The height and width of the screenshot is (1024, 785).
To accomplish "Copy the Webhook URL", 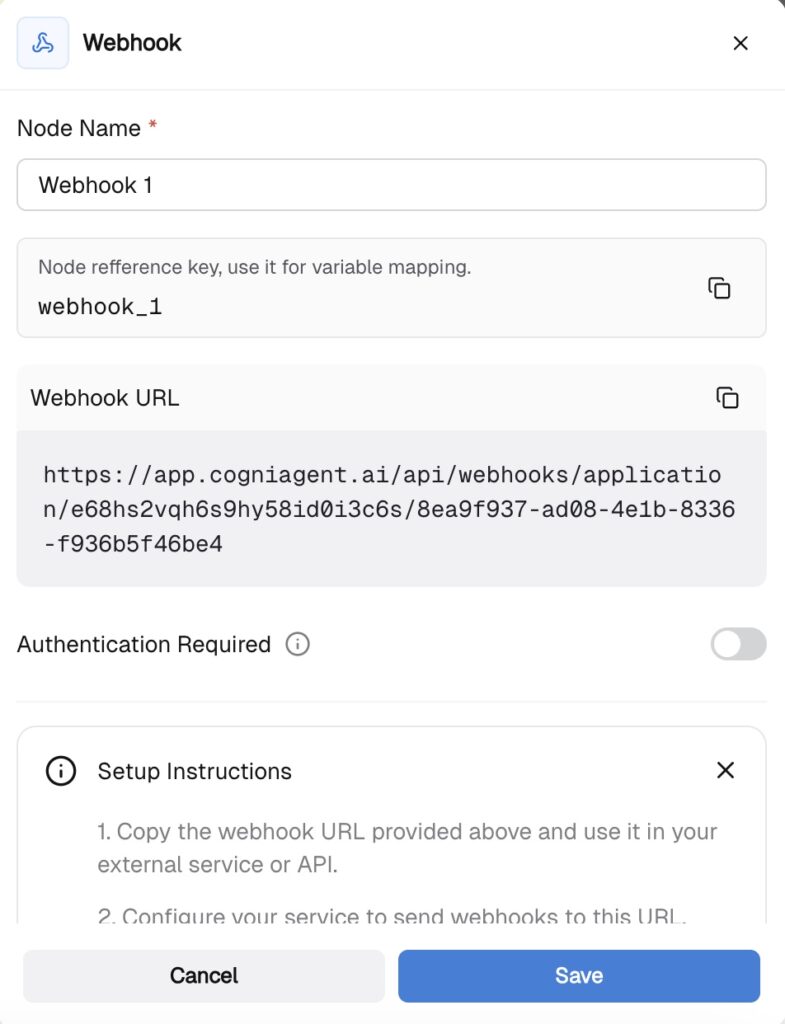I will (x=727, y=397).
